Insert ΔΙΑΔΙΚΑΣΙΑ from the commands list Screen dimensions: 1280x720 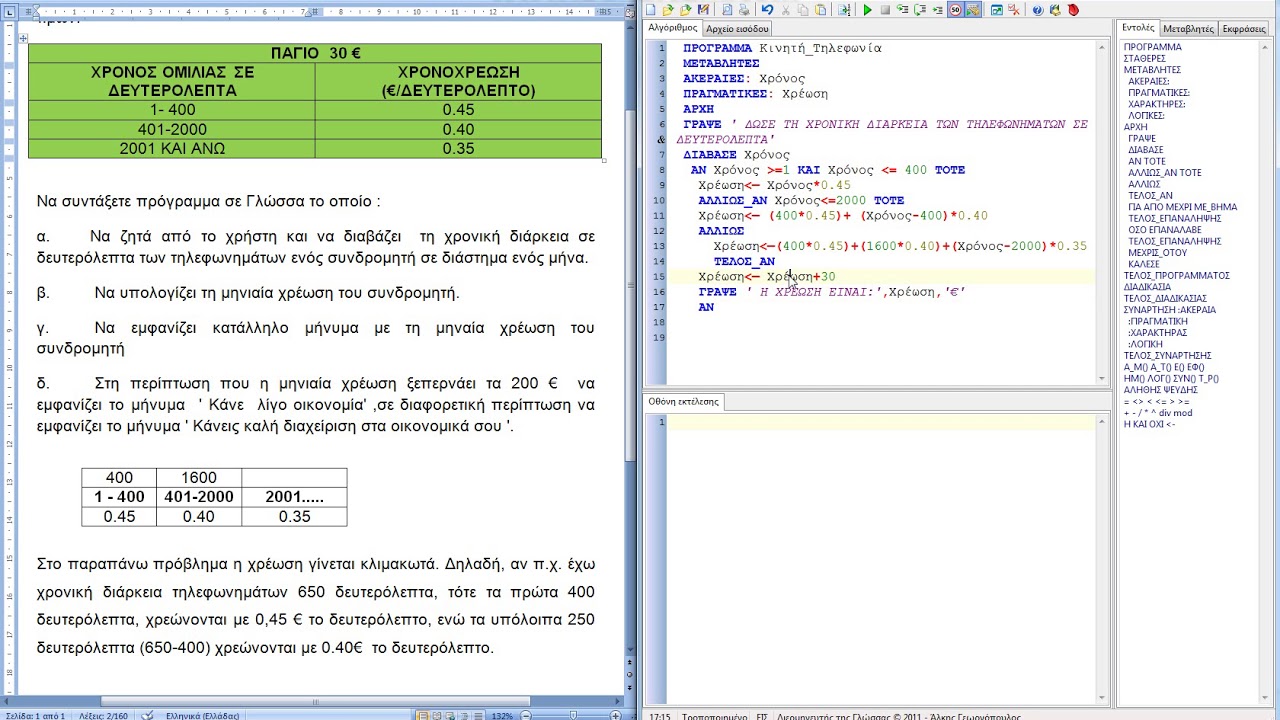pos(1147,287)
